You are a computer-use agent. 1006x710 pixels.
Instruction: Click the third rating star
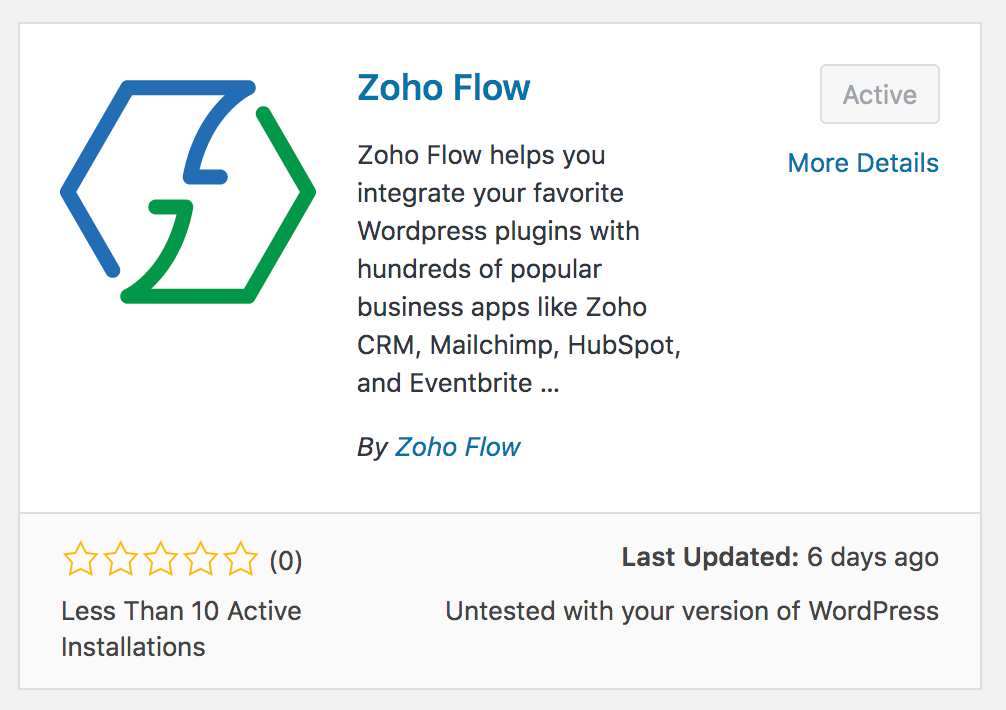(x=160, y=560)
